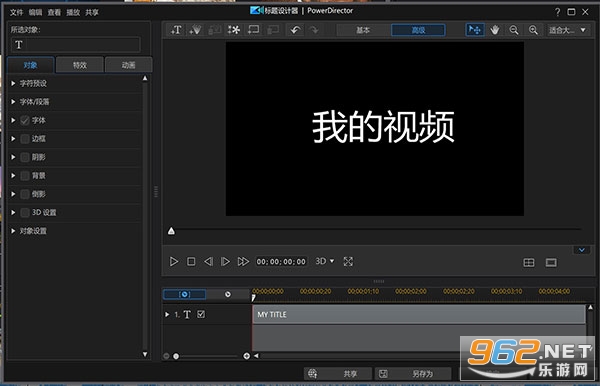Screen dimensions: 600x386
Task: Expand the 对象设置 section
Action: 13,231
